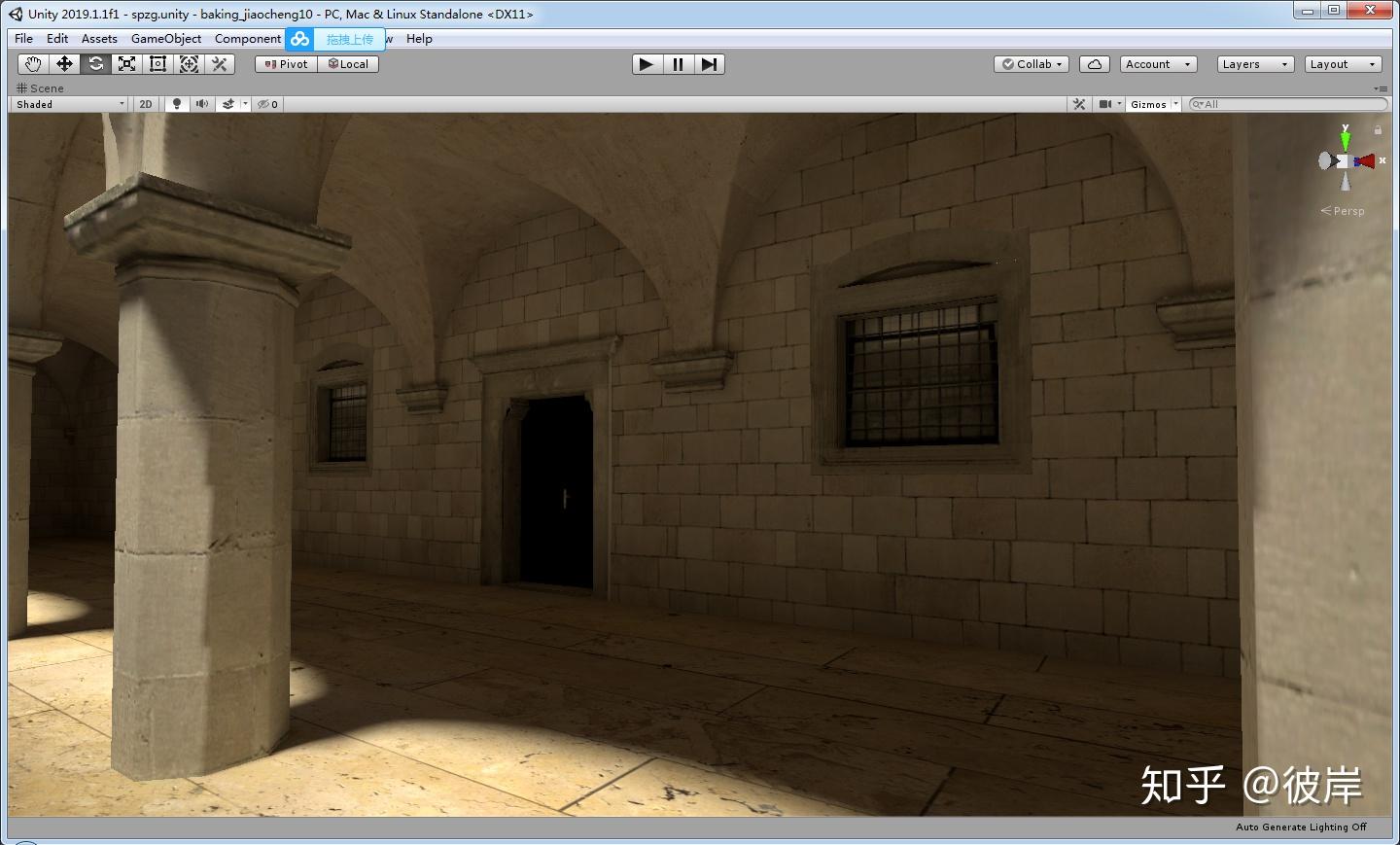Select the Hand tool
This screenshot has height=845, width=1400.
pyautogui.click(x=33, y=64)
